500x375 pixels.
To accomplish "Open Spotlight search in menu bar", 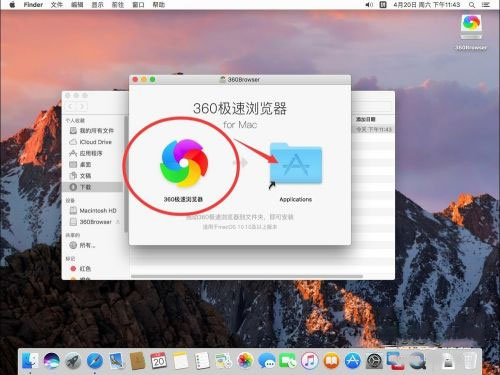I will coord(472,5).
